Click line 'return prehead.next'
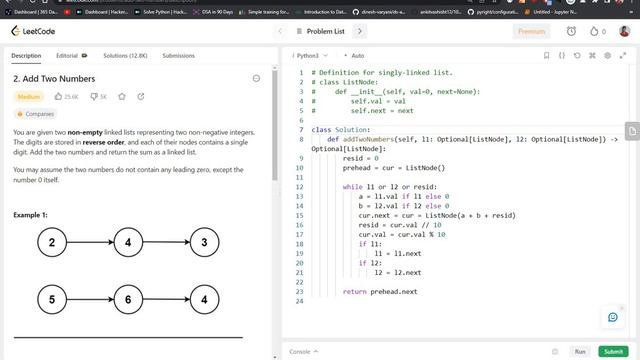The height and width of the screenshot is (360, 640). [x=380, y=291]
